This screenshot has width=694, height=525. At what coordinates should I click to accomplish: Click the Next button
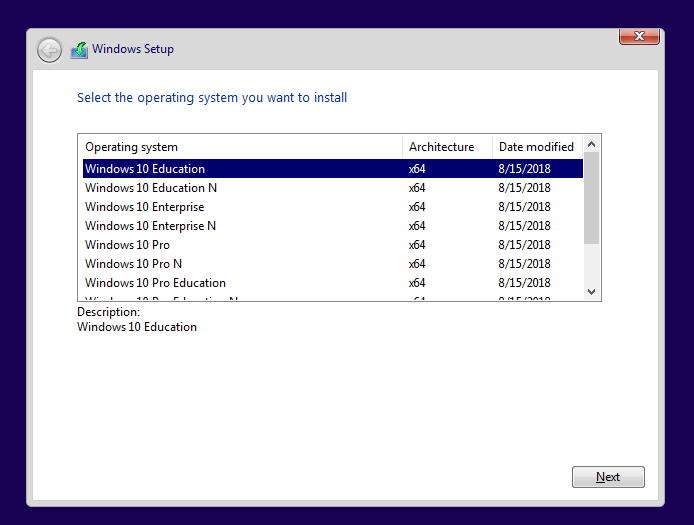(608, 477)
